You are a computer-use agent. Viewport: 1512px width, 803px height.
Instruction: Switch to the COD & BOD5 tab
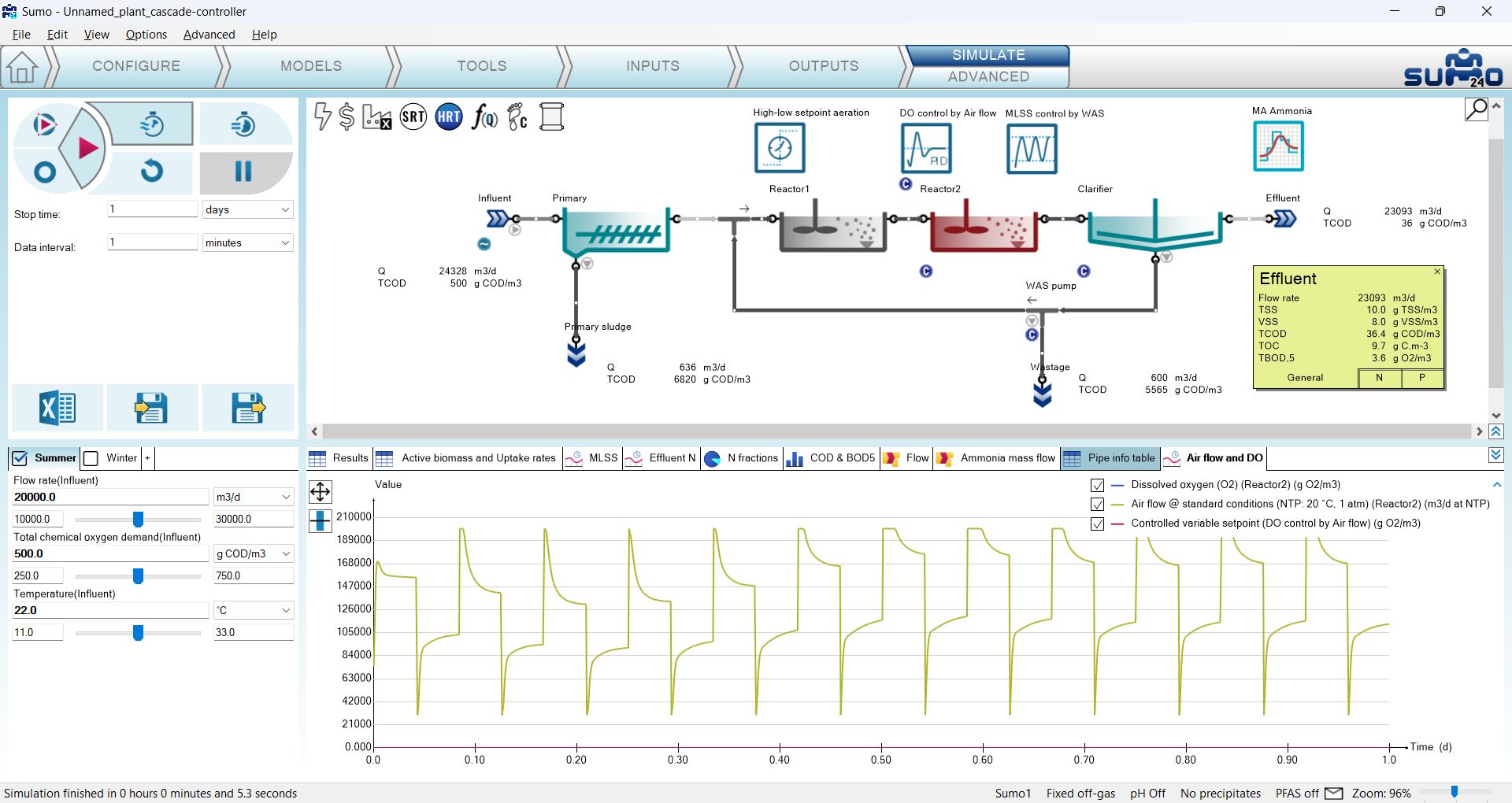832,458
